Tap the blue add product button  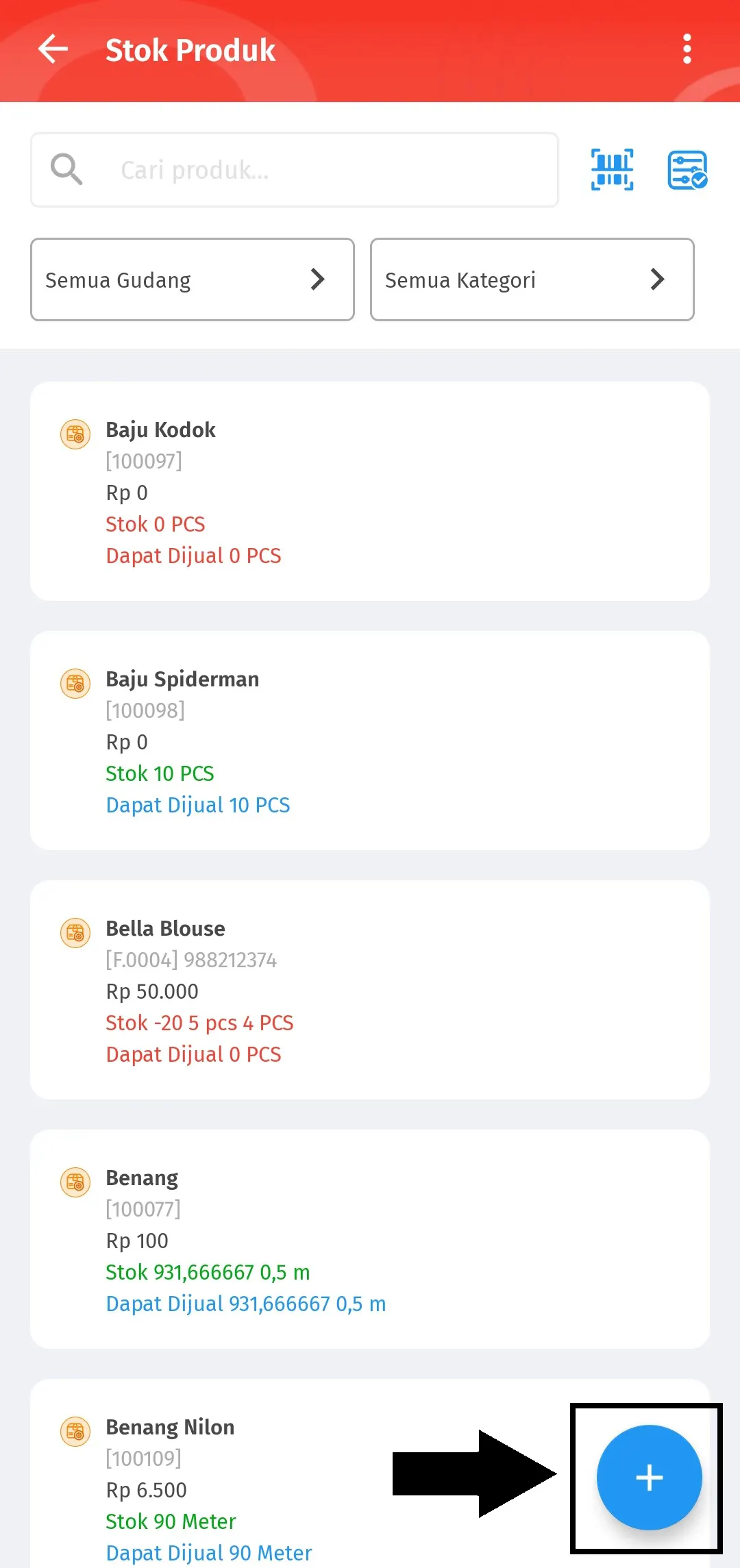pyautogui.click(x=649, y=1477)
